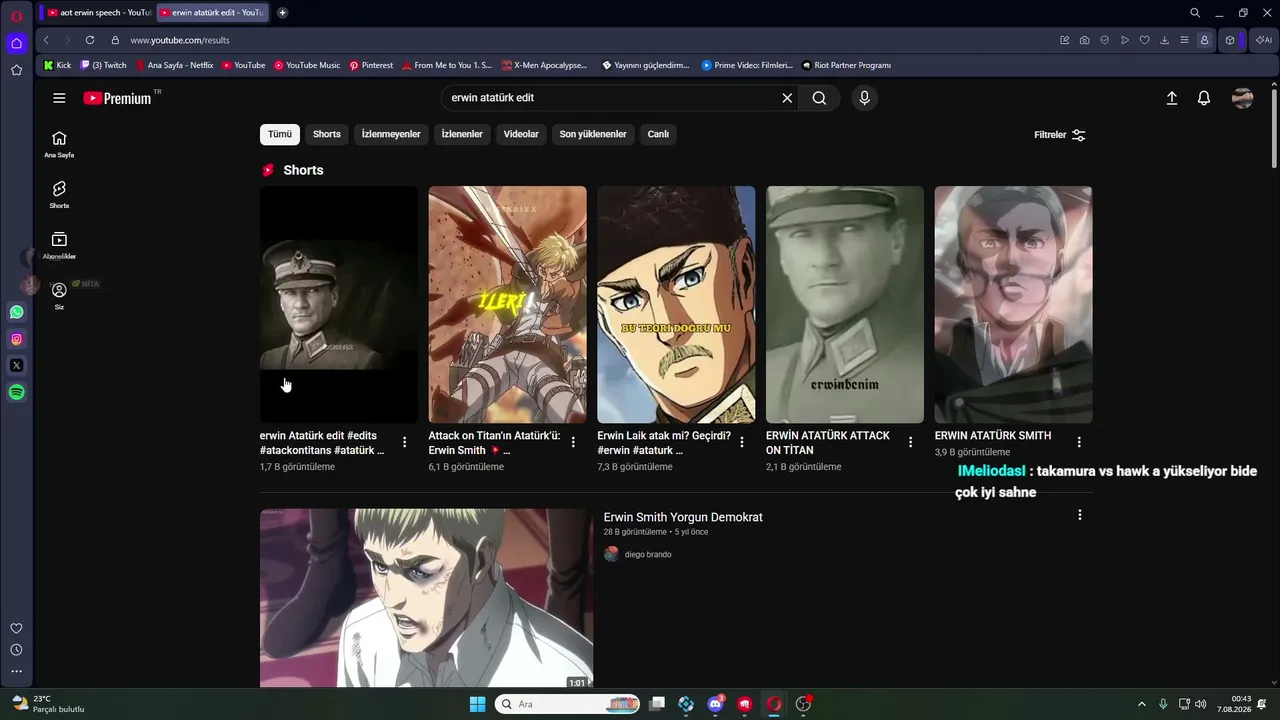This screenshot has height=720, width=1280.
Task: Open the new tab plus button
Action: 283,13
